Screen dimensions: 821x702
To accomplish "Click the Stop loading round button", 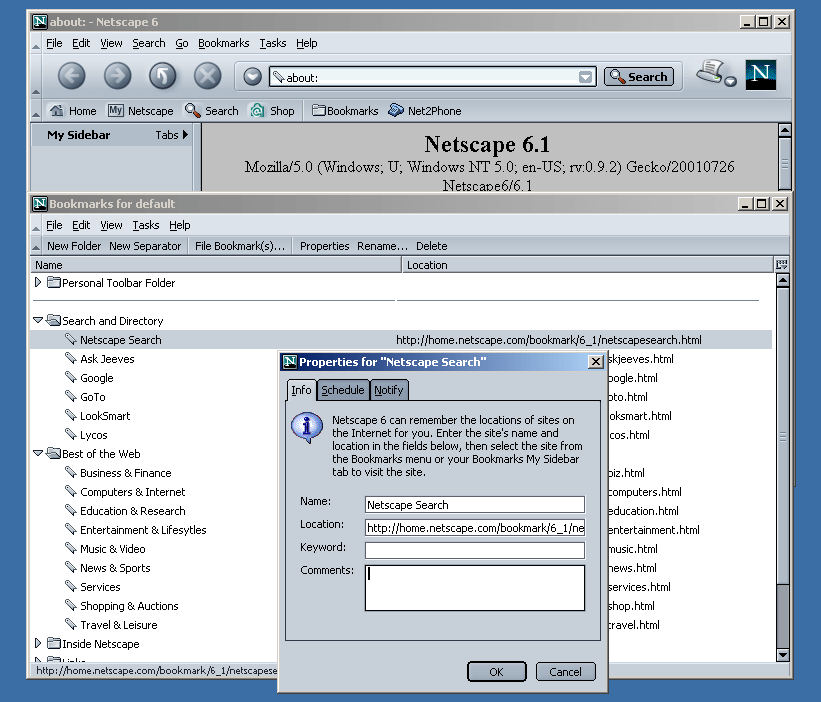I will 208,76.
